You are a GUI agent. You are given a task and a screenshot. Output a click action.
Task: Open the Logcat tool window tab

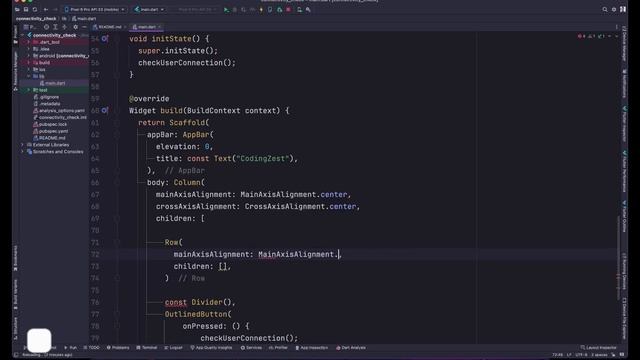(x=173, y=348)
